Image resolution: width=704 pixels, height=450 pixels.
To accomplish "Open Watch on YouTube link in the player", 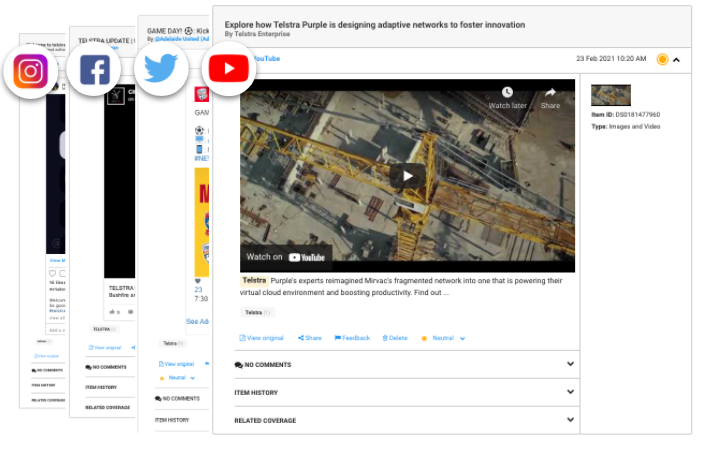I will tap(286, 257).
